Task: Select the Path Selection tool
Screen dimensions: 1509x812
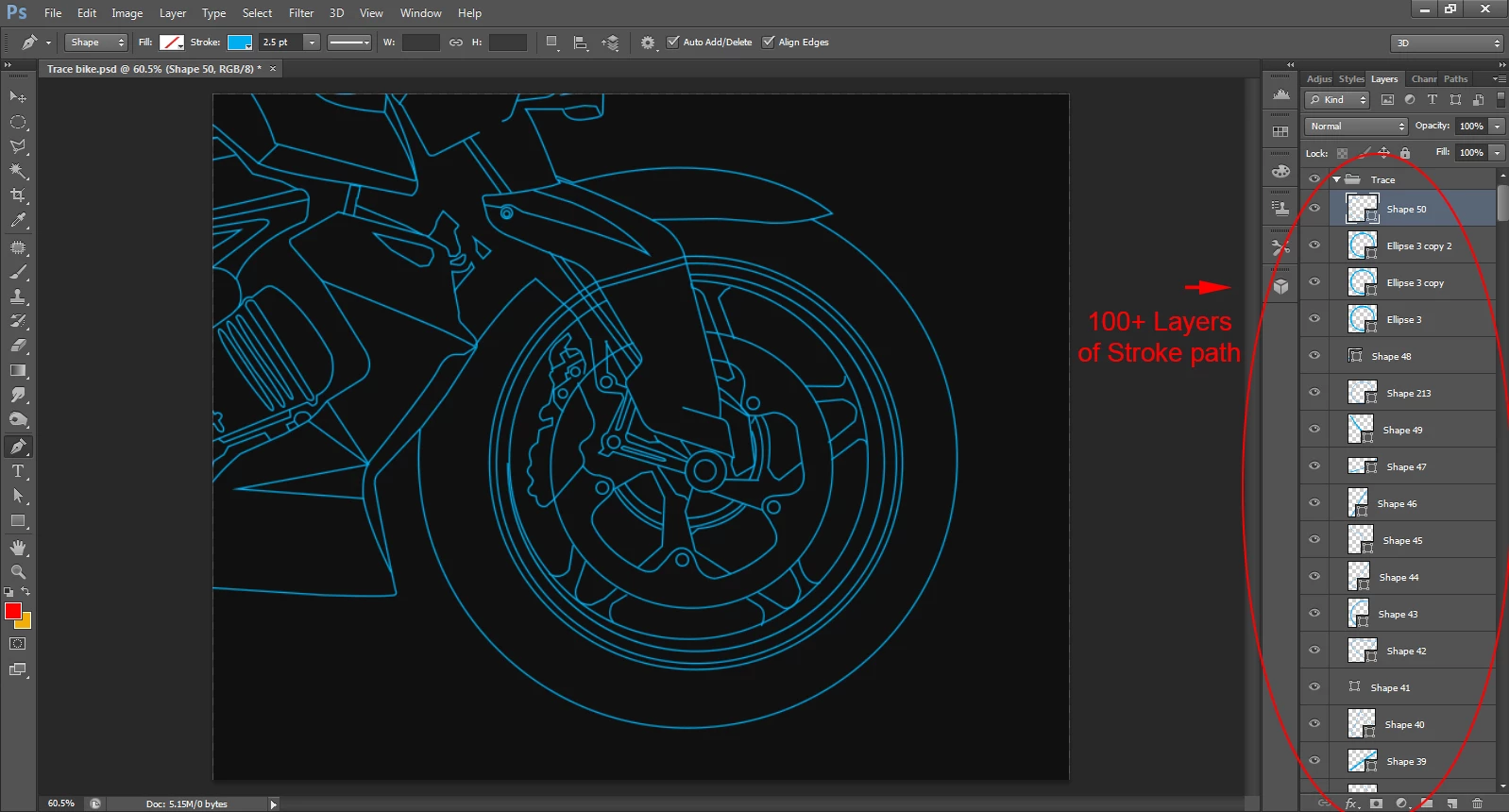Action: (18, 496)
